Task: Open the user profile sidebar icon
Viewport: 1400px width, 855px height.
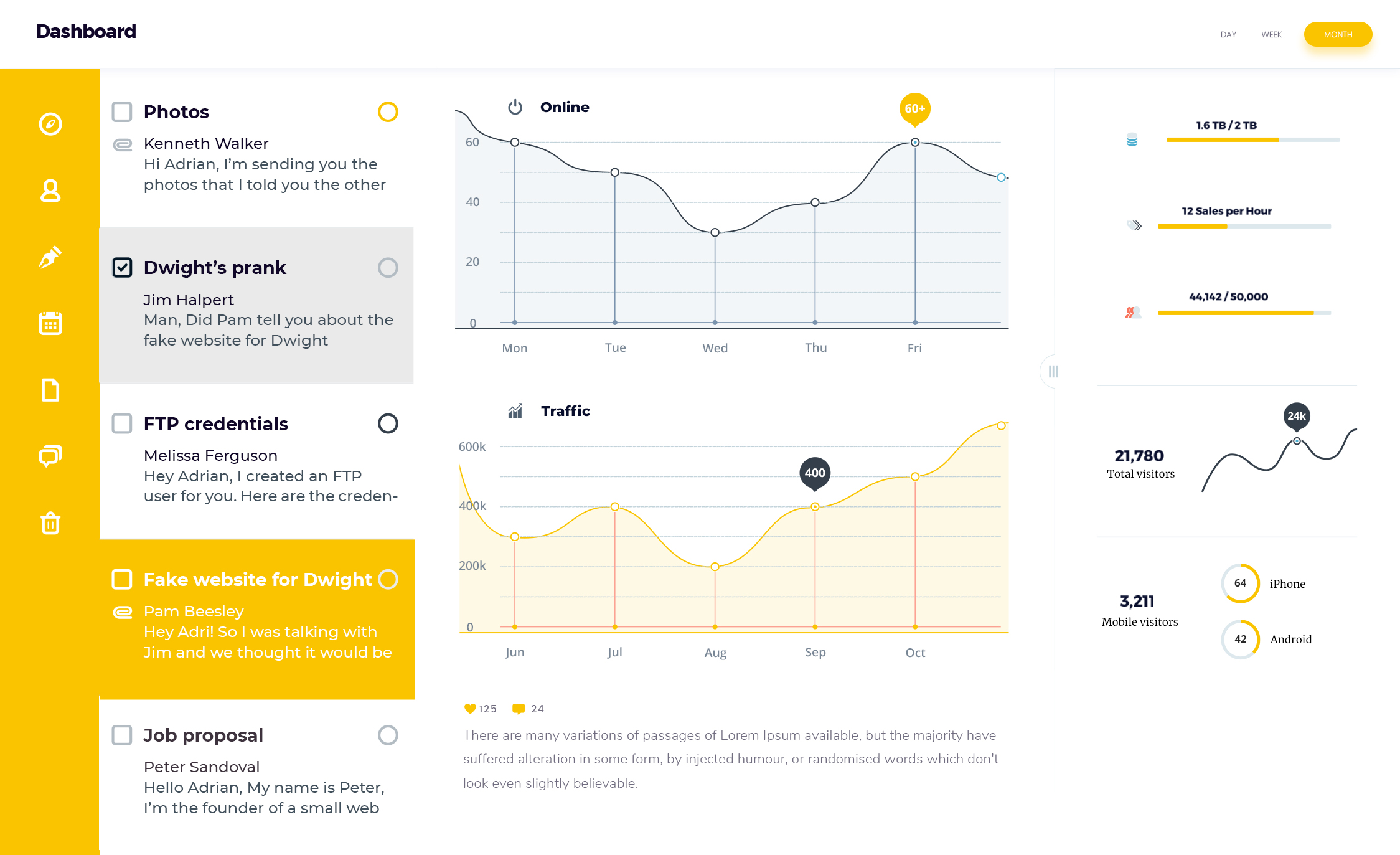Action: pos(50,191)
